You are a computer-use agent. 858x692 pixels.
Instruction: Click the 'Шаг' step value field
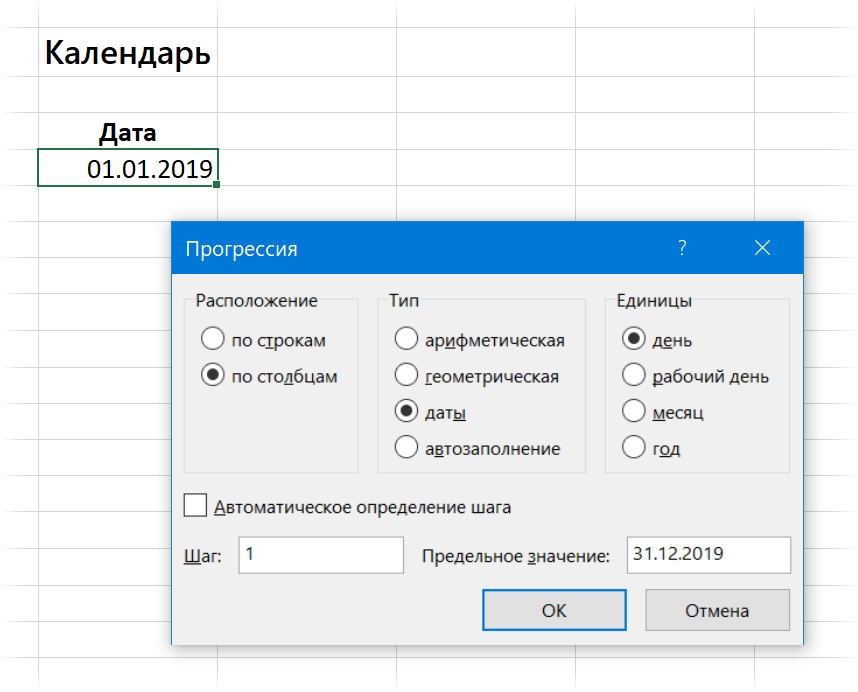(x=321, y=555)
